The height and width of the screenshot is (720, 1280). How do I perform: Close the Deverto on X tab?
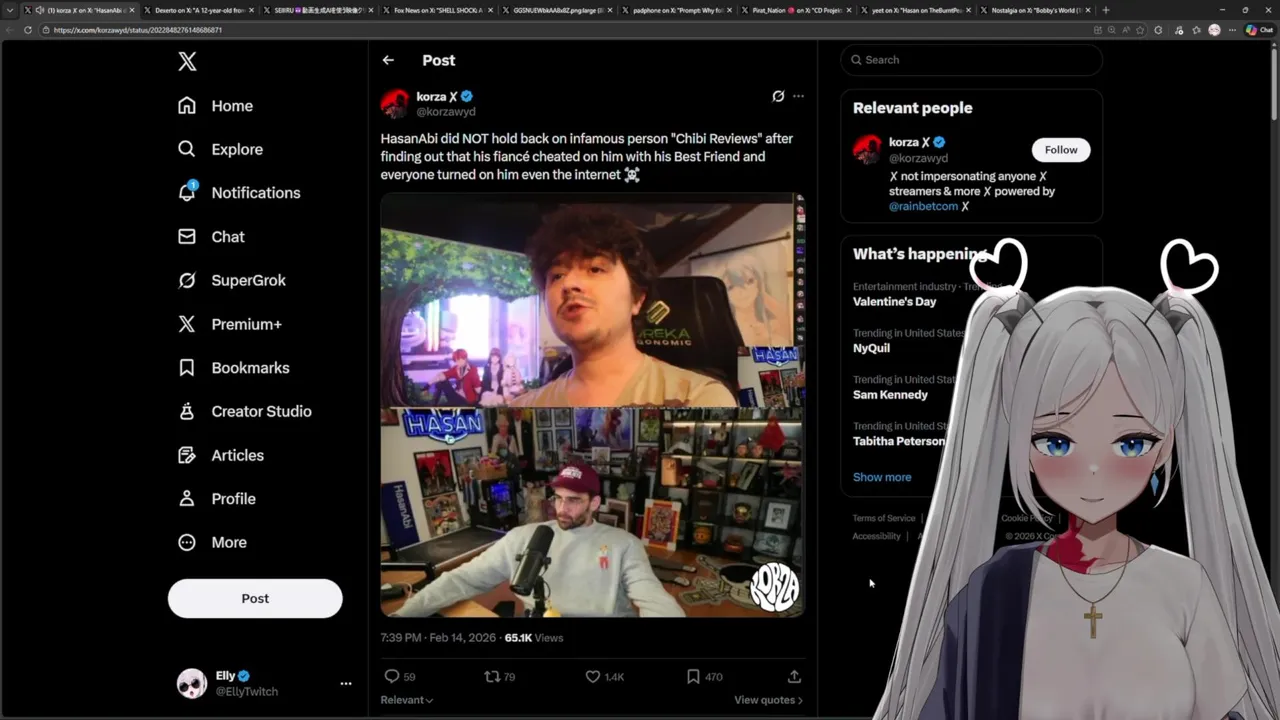pos(251,10)
